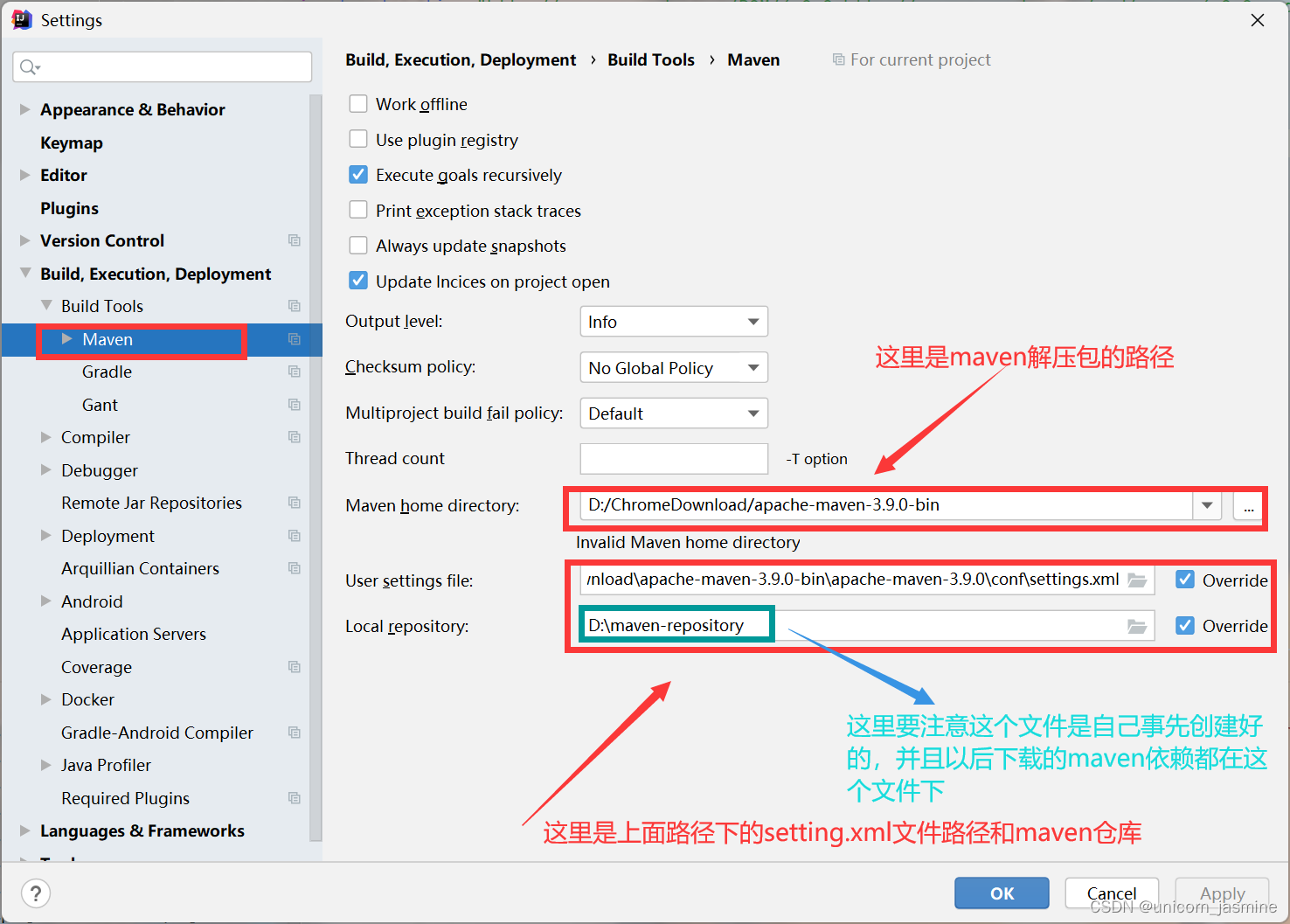
Task: Click the project-level icon beside Arquillian Containers
Action: (x=295, y=568)
